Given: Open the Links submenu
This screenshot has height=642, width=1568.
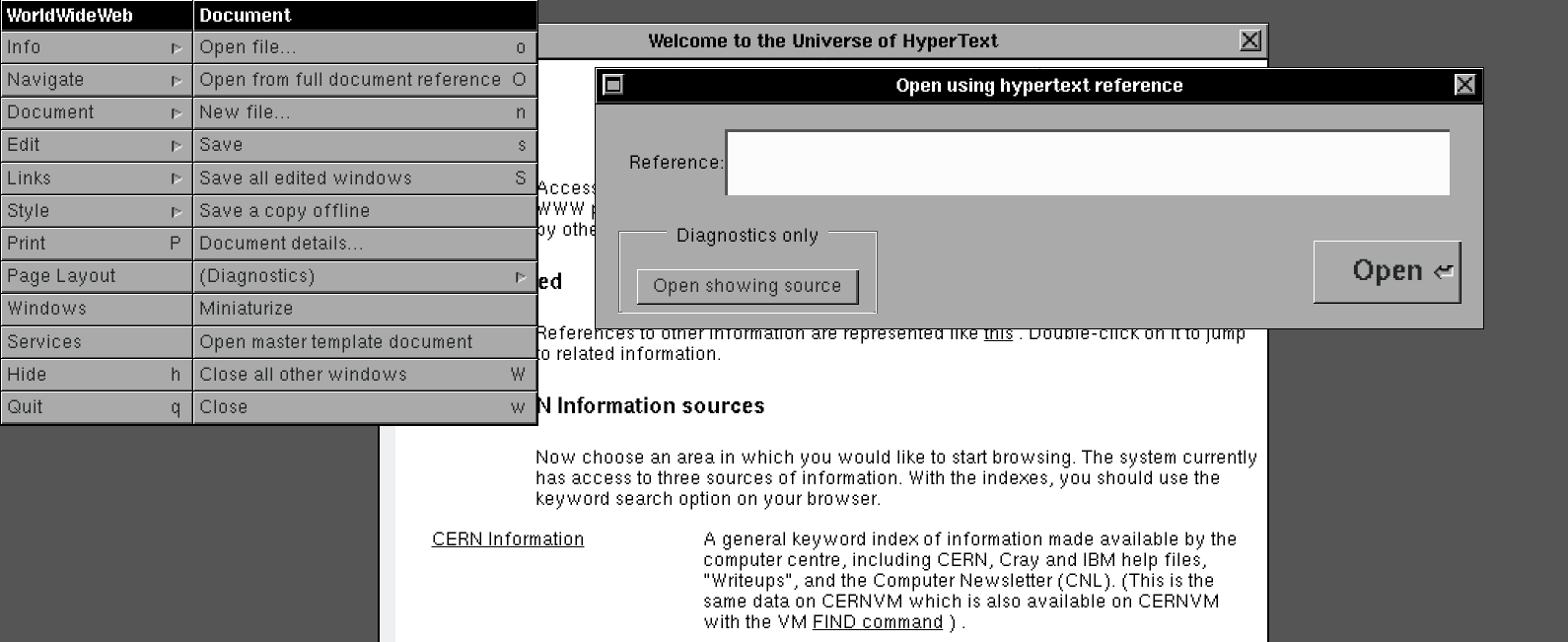Looking at the screenshot, I should 96,178.
